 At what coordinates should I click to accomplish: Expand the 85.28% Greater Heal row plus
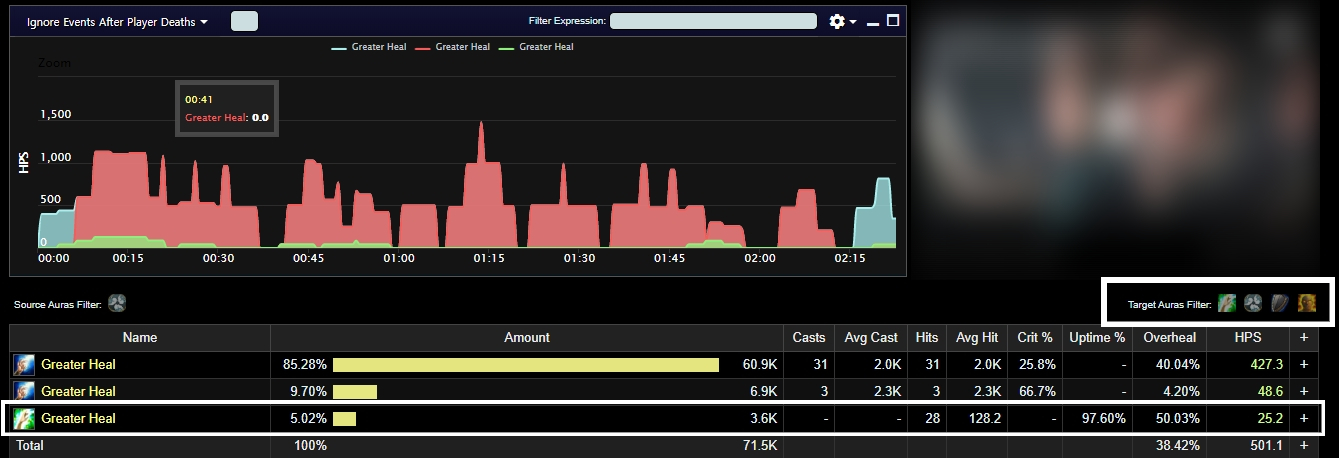tap(1303, 365)
